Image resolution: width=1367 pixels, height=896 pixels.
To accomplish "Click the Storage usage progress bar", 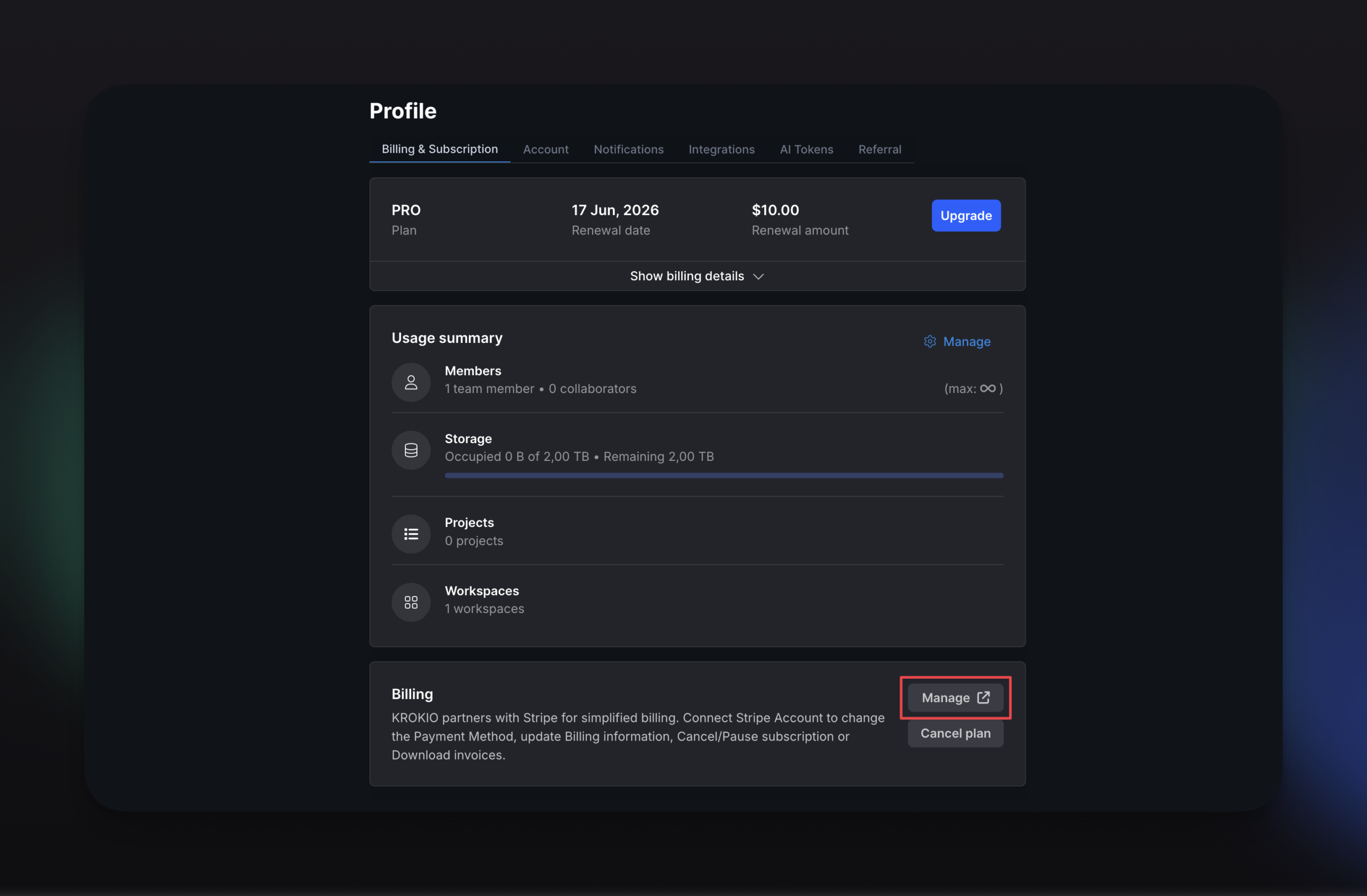I will (724, 476).
